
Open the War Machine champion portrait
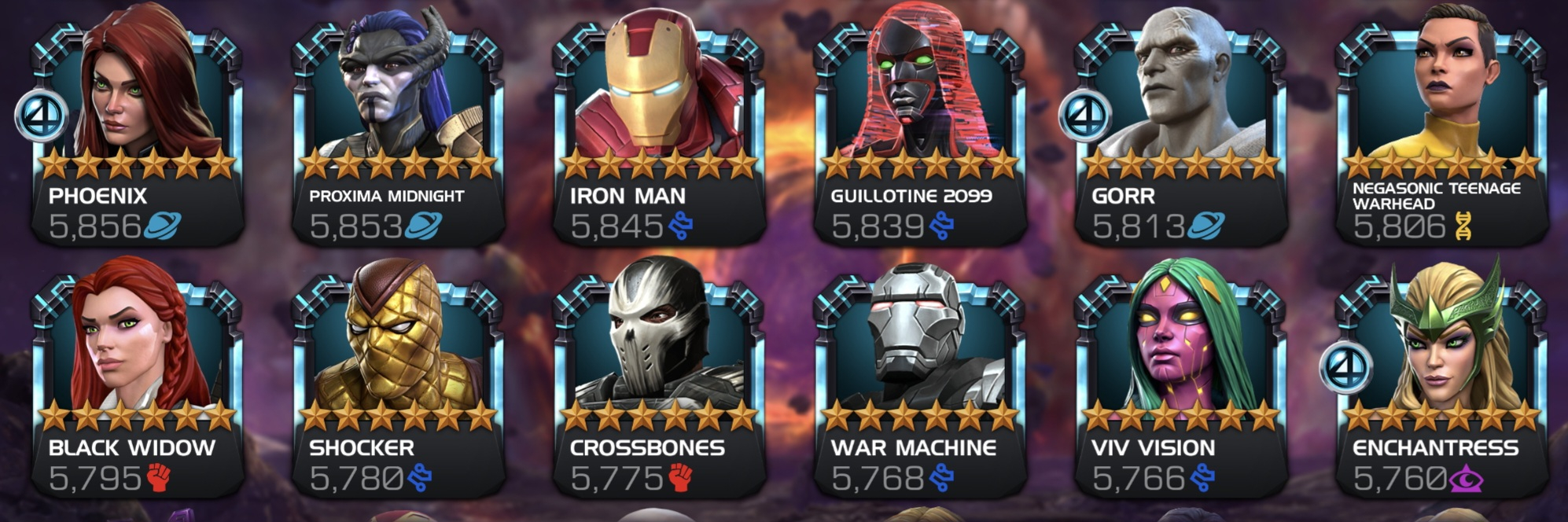919,381
